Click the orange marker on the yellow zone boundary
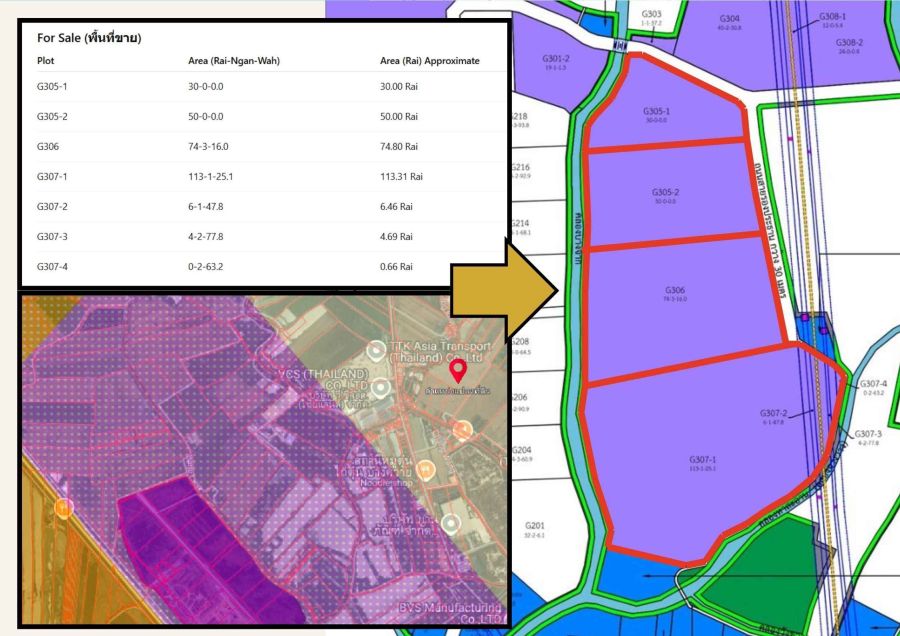900x636 pixels. (64, 507)
